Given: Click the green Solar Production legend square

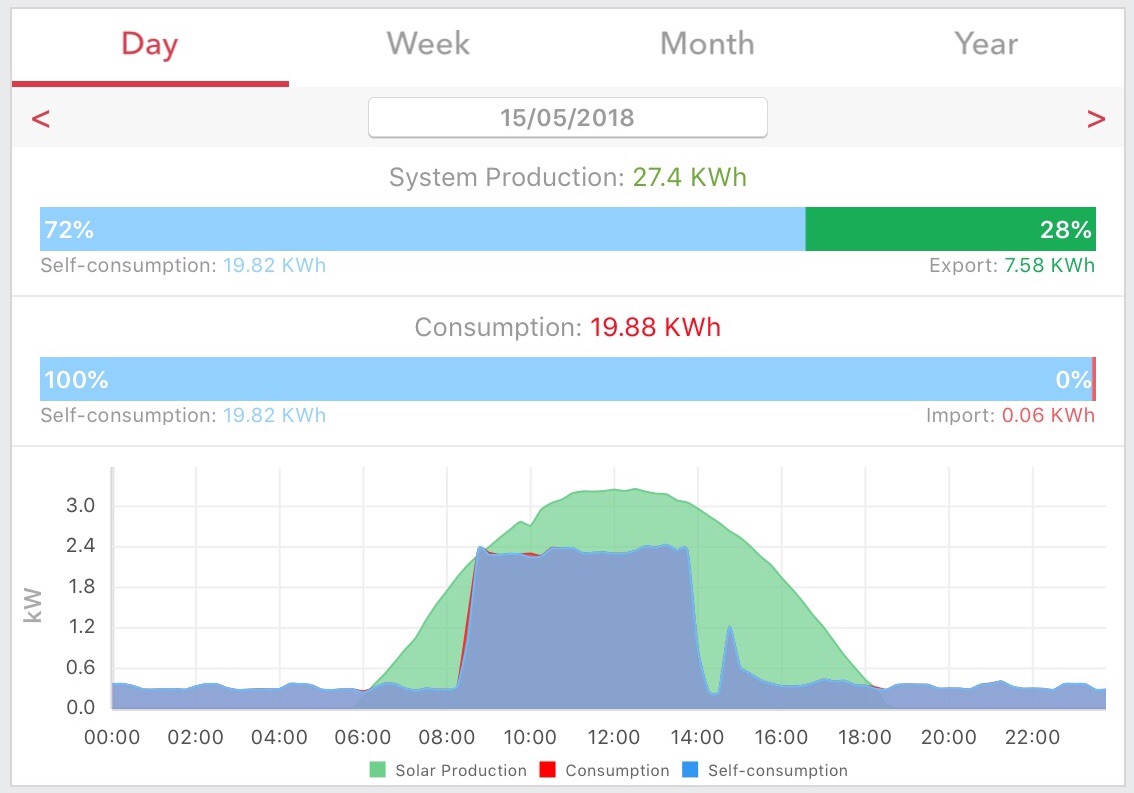Looking at the screenshot, I should pos(377,770).
